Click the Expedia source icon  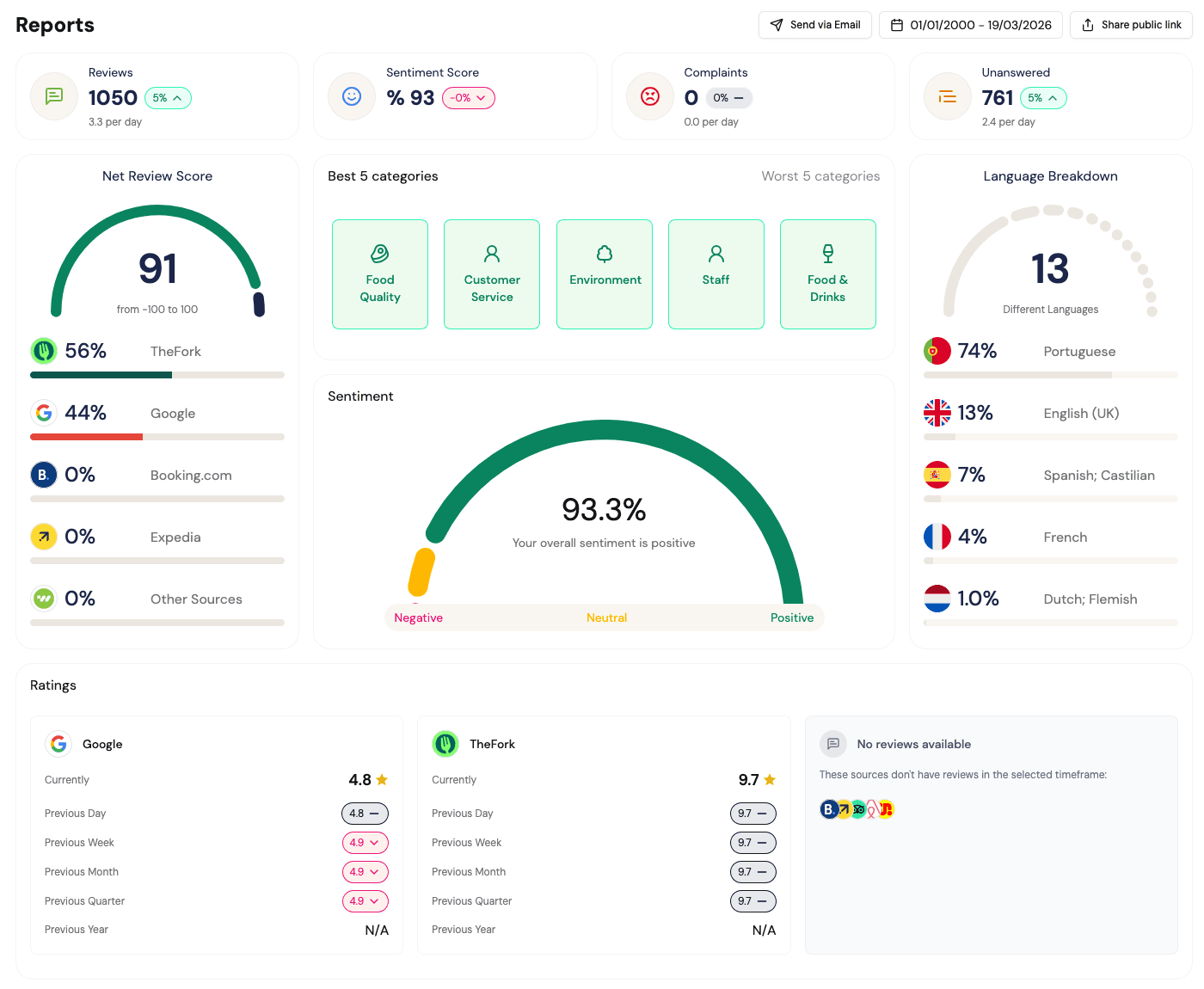click(x=44, y=537)
